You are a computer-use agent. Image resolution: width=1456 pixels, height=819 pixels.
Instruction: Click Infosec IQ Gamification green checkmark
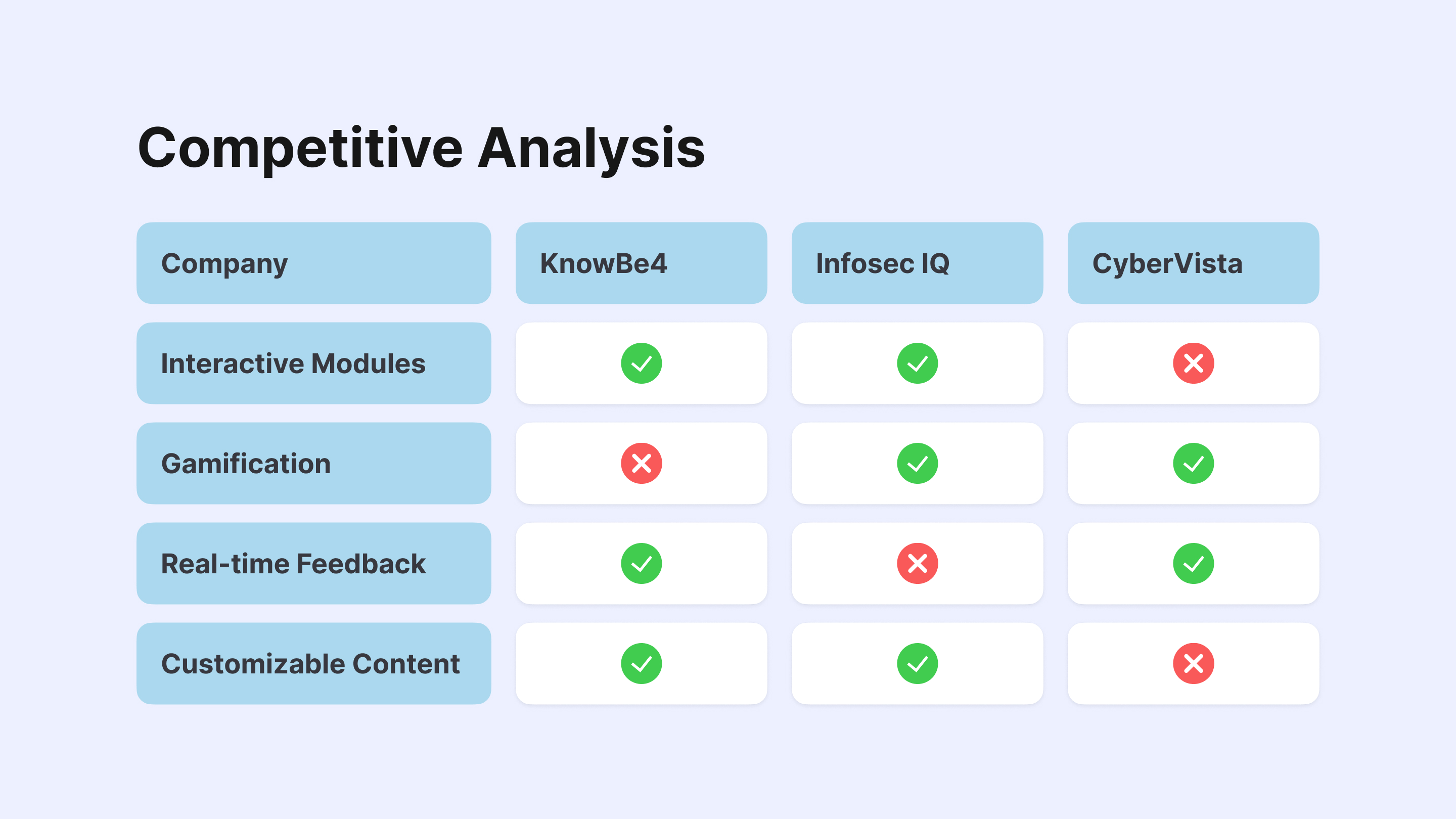917,464
